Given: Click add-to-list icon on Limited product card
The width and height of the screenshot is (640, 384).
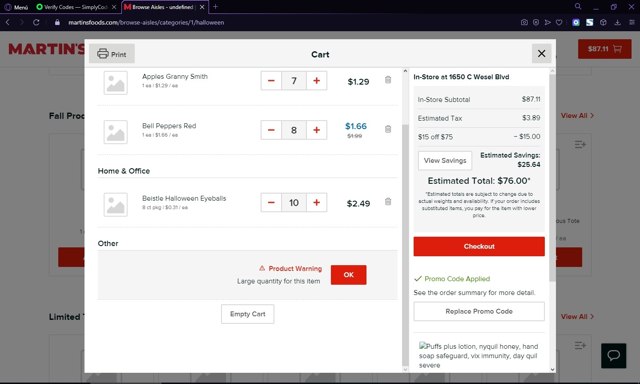Looking at the screenshot, I should pyautogui.click(x=580, y=346).
